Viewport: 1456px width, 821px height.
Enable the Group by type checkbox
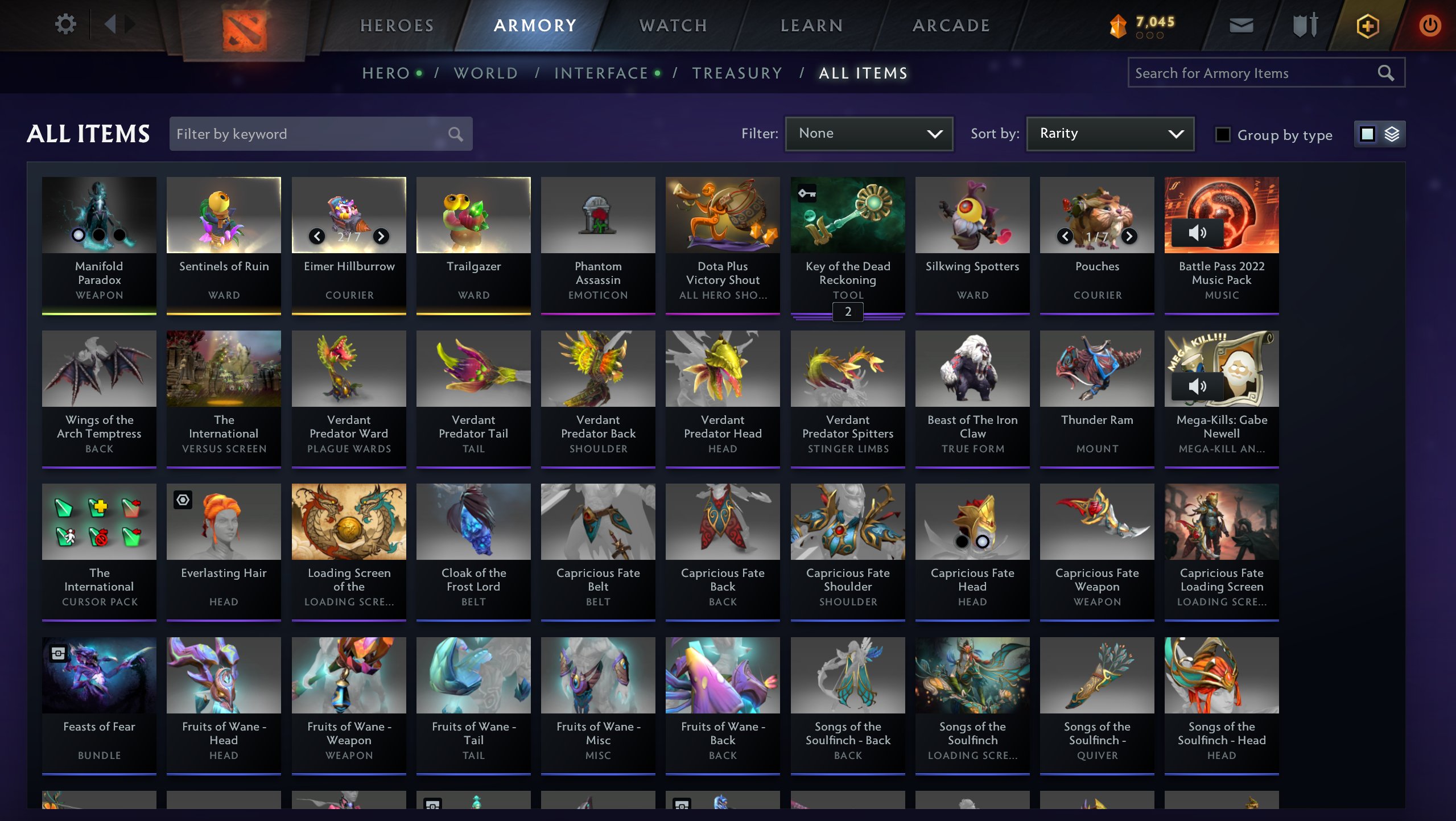point(1223,135)
